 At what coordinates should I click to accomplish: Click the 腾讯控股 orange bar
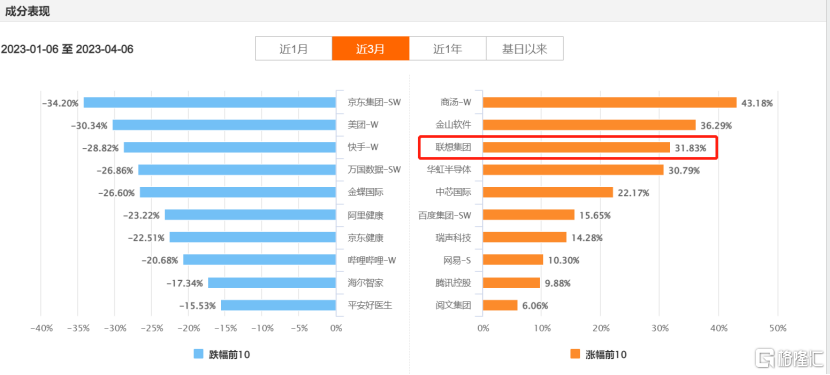pos(511,283)
